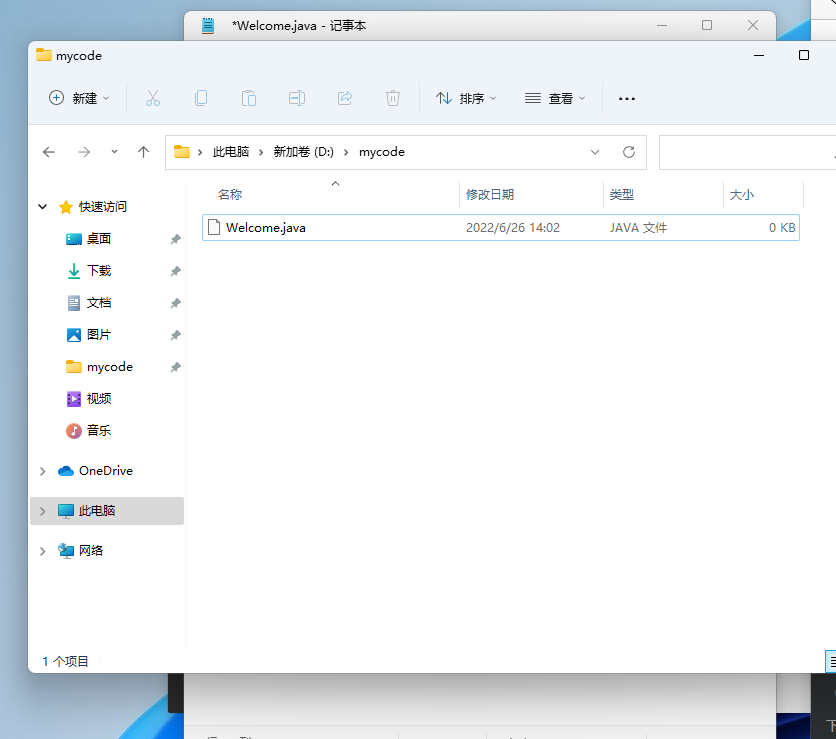Minimize the Welcome.java Notepad window
836x739 pixels.
[x=662, y=25]
